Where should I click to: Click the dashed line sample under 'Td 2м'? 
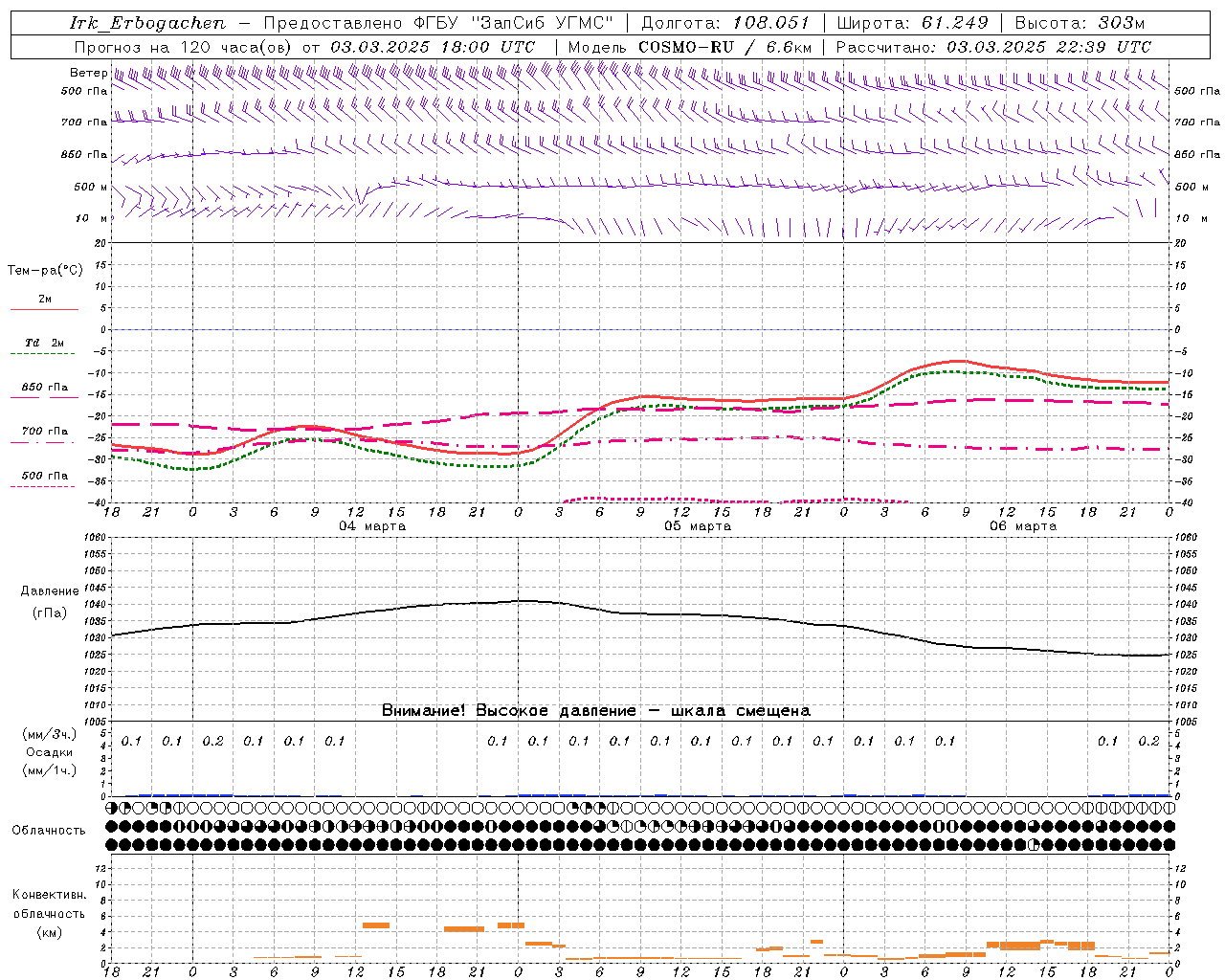click(44, 354)
